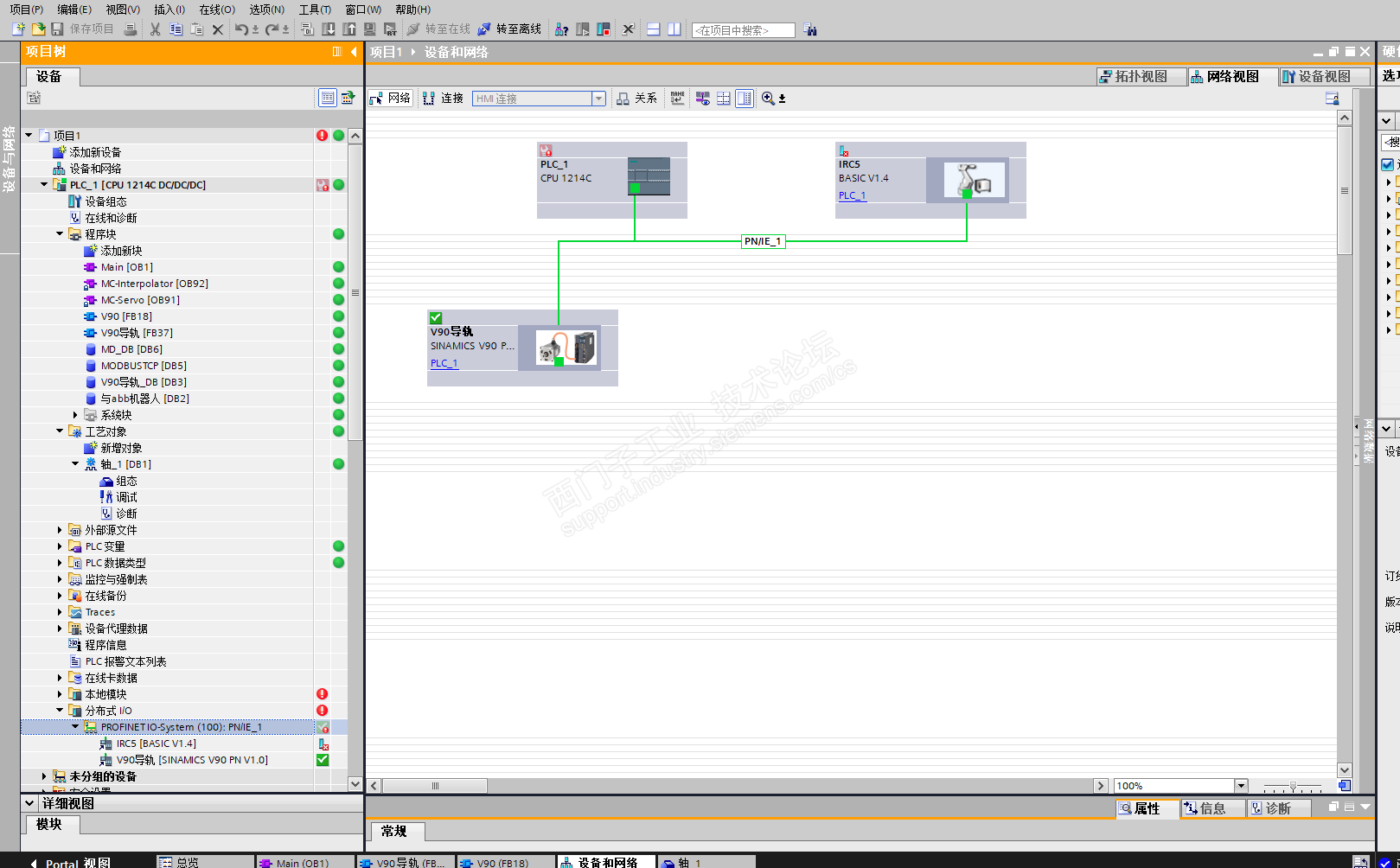Open Main [OB1] block in tree
The height and width of the screenshot is (868, 1400).
pos(126,267)
